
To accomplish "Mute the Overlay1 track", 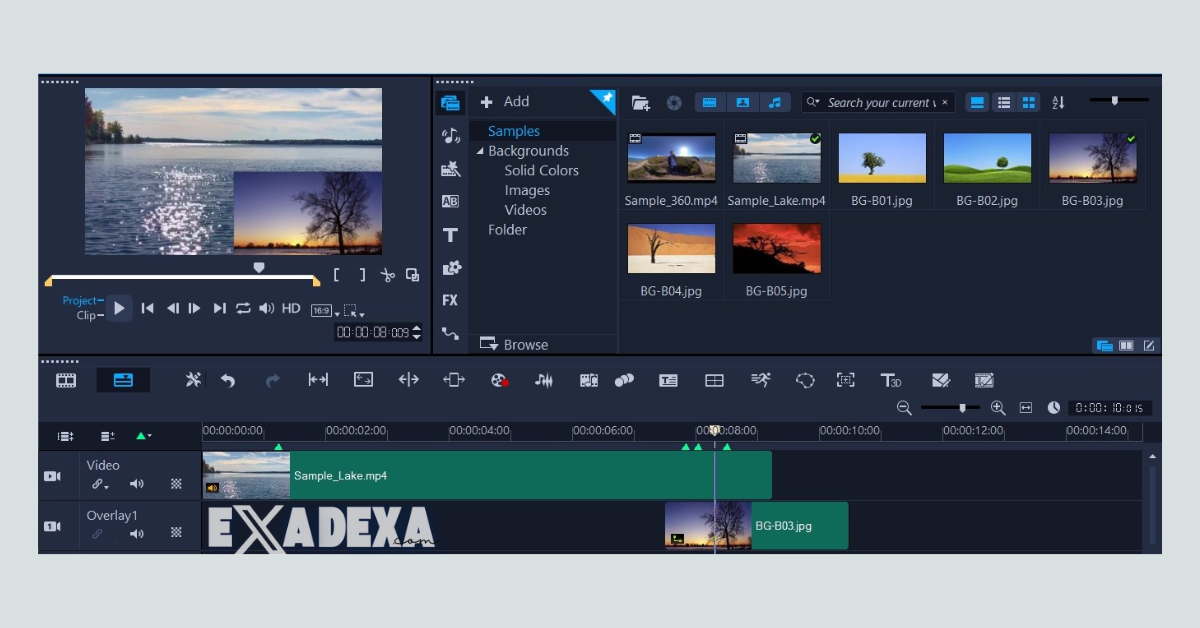I will coord(137,533).
